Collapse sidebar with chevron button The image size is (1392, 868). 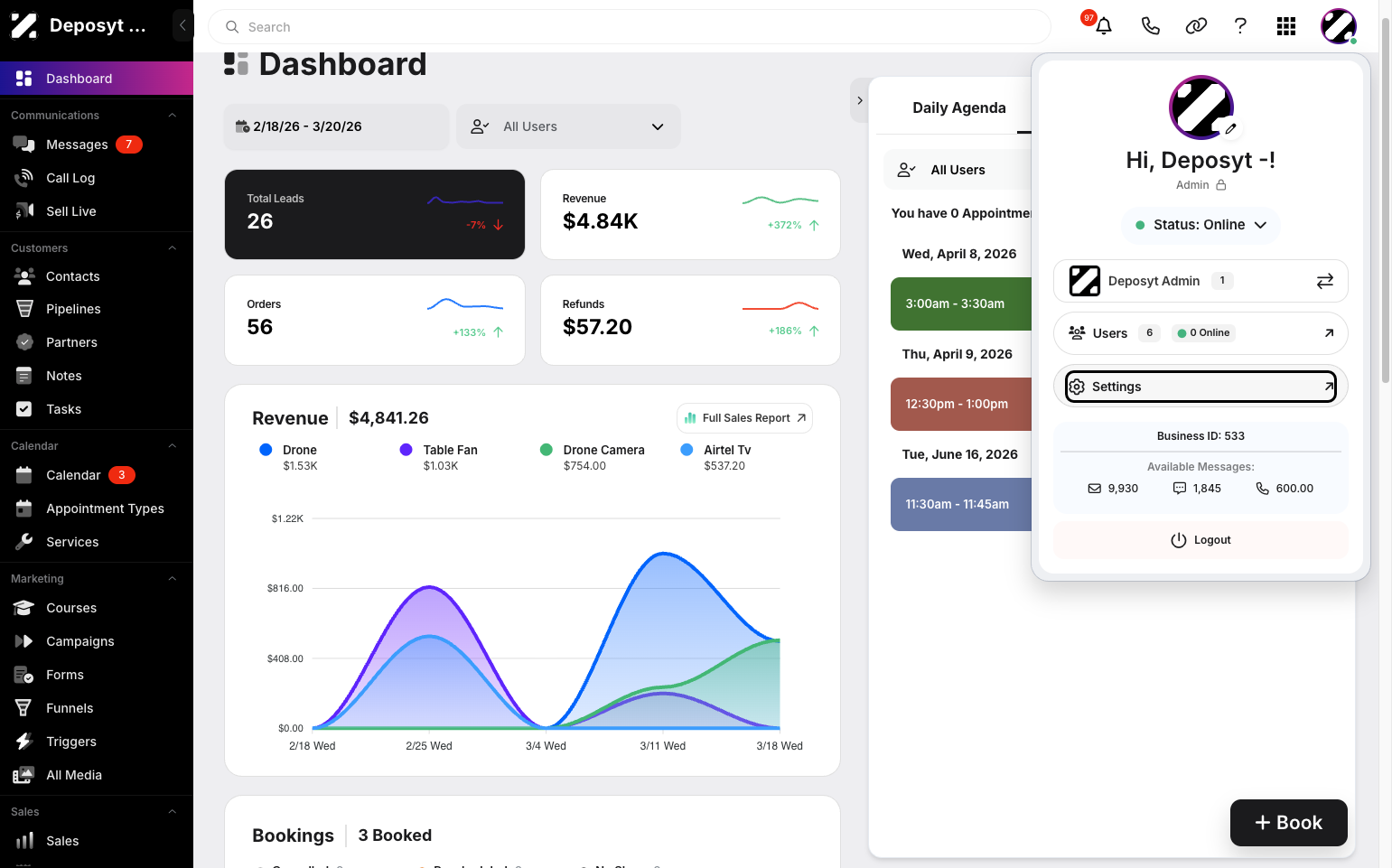pyautogui.click(x=182, y=25)
